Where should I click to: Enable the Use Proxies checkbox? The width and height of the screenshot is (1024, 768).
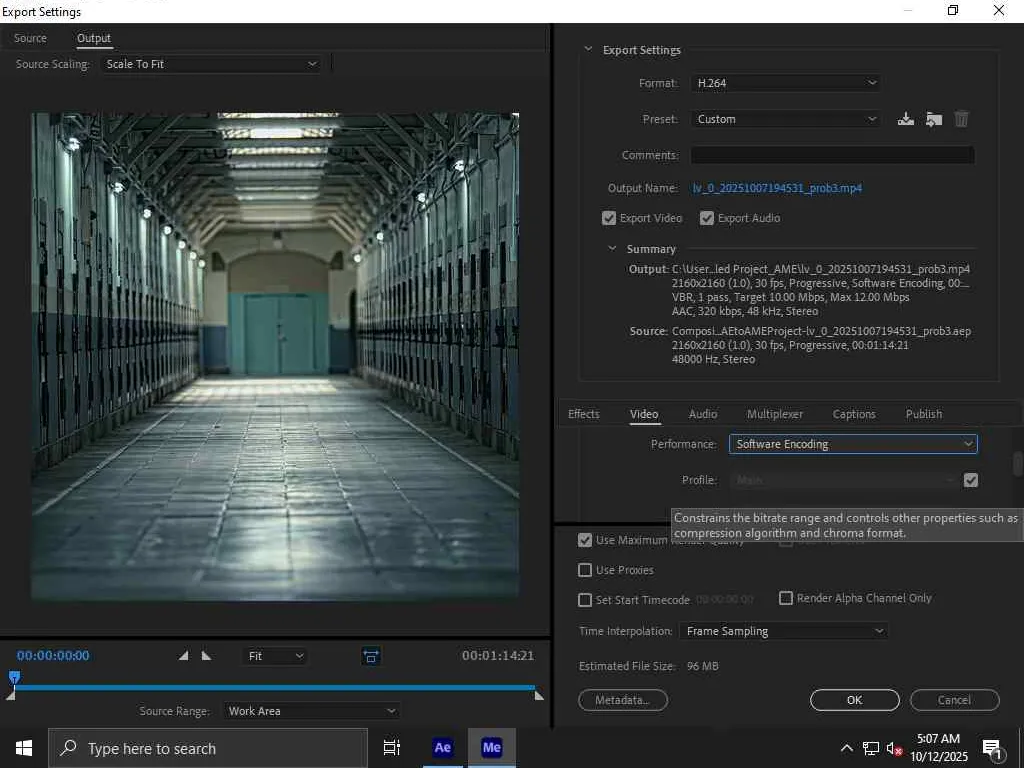pos(585,570)
